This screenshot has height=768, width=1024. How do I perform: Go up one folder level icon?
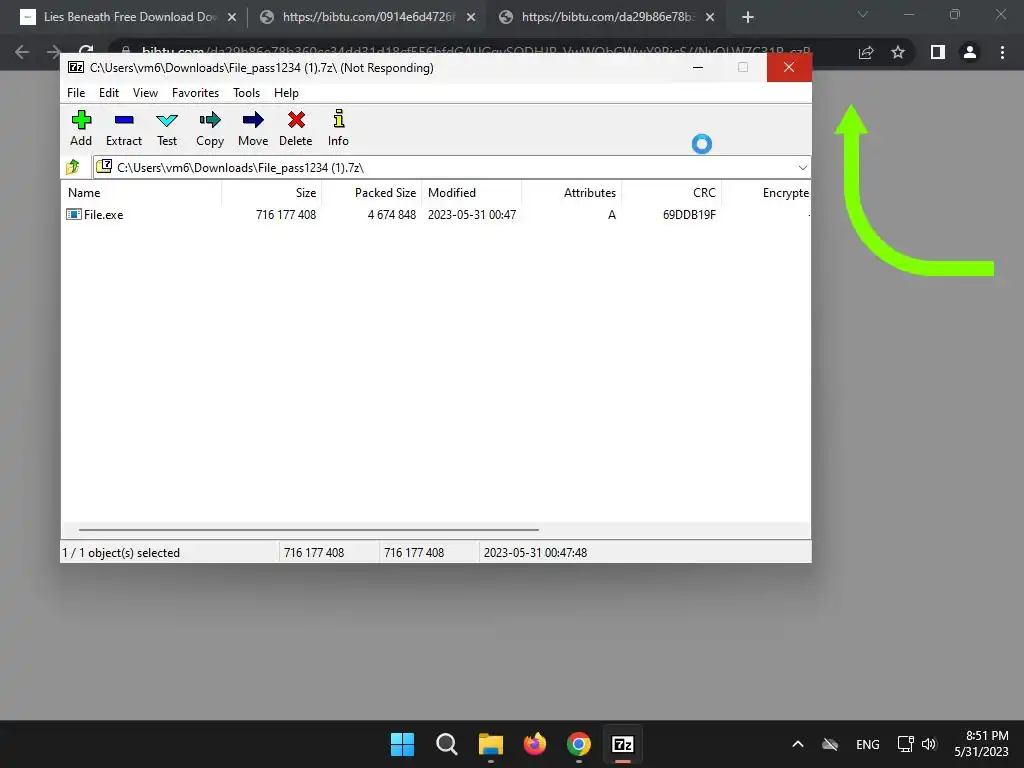click(72, 167)
